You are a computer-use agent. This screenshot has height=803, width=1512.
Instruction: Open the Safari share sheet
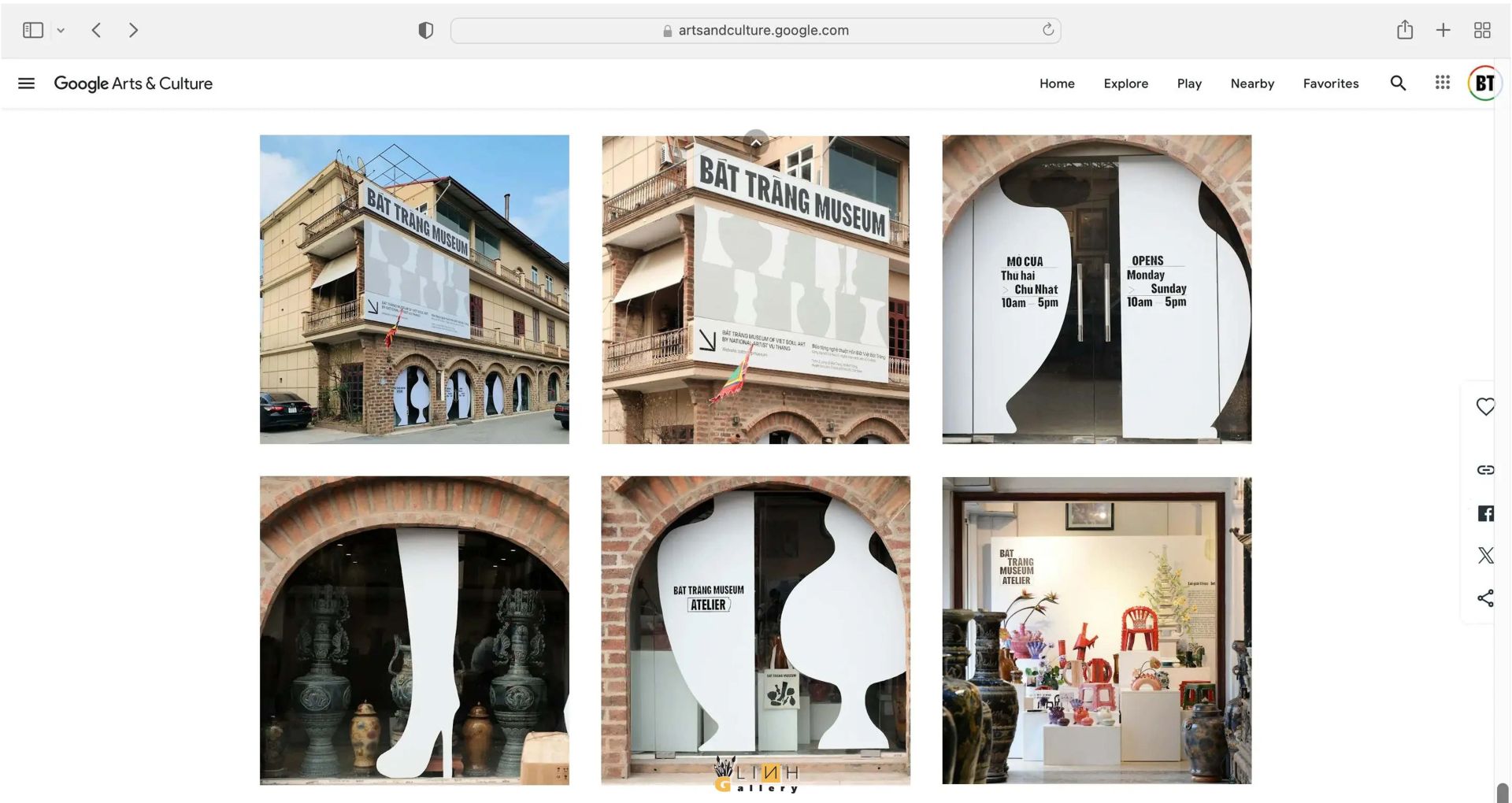1405,30
